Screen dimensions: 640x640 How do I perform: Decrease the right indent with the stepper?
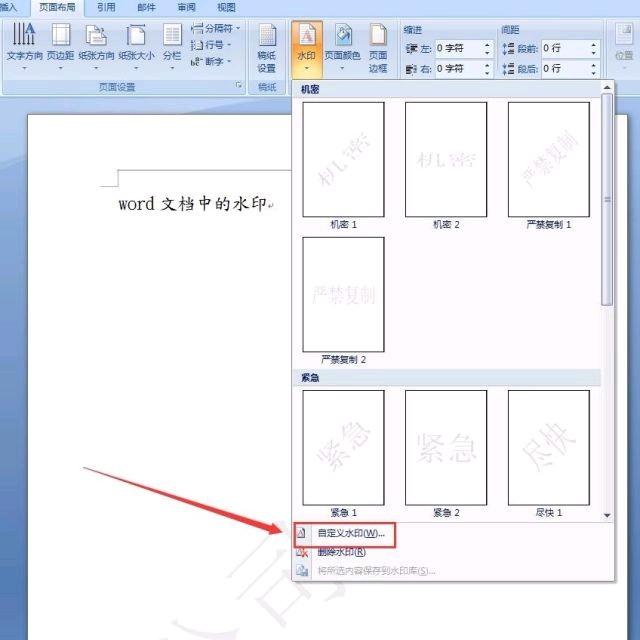(487, 73)
